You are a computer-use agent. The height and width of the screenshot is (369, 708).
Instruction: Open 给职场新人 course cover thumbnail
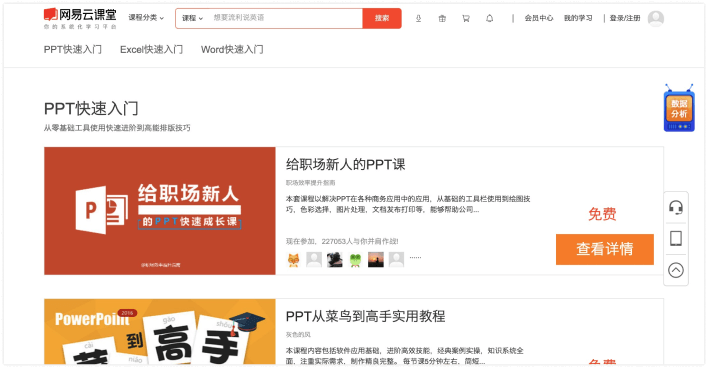pyautogui.click(x=160, y=210)
